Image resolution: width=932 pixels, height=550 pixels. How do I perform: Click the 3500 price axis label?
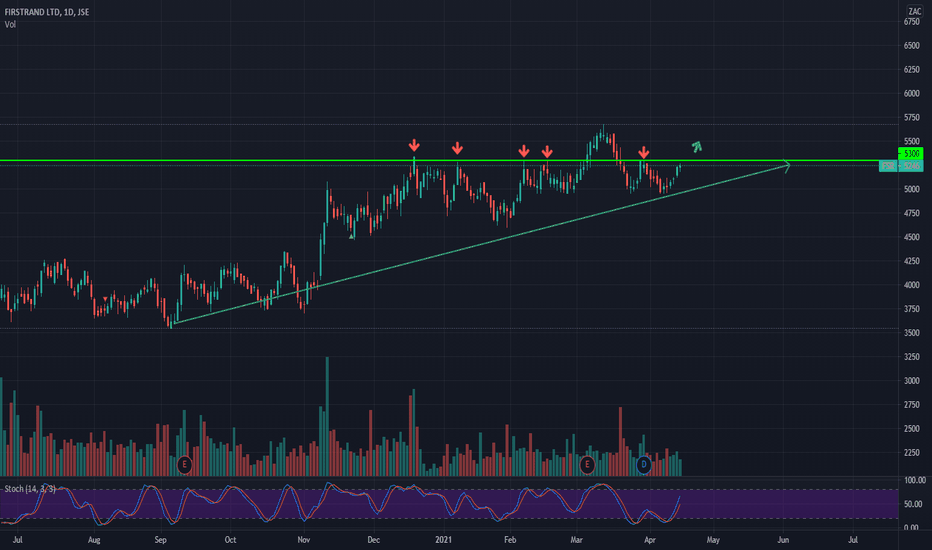coord(911,333)
